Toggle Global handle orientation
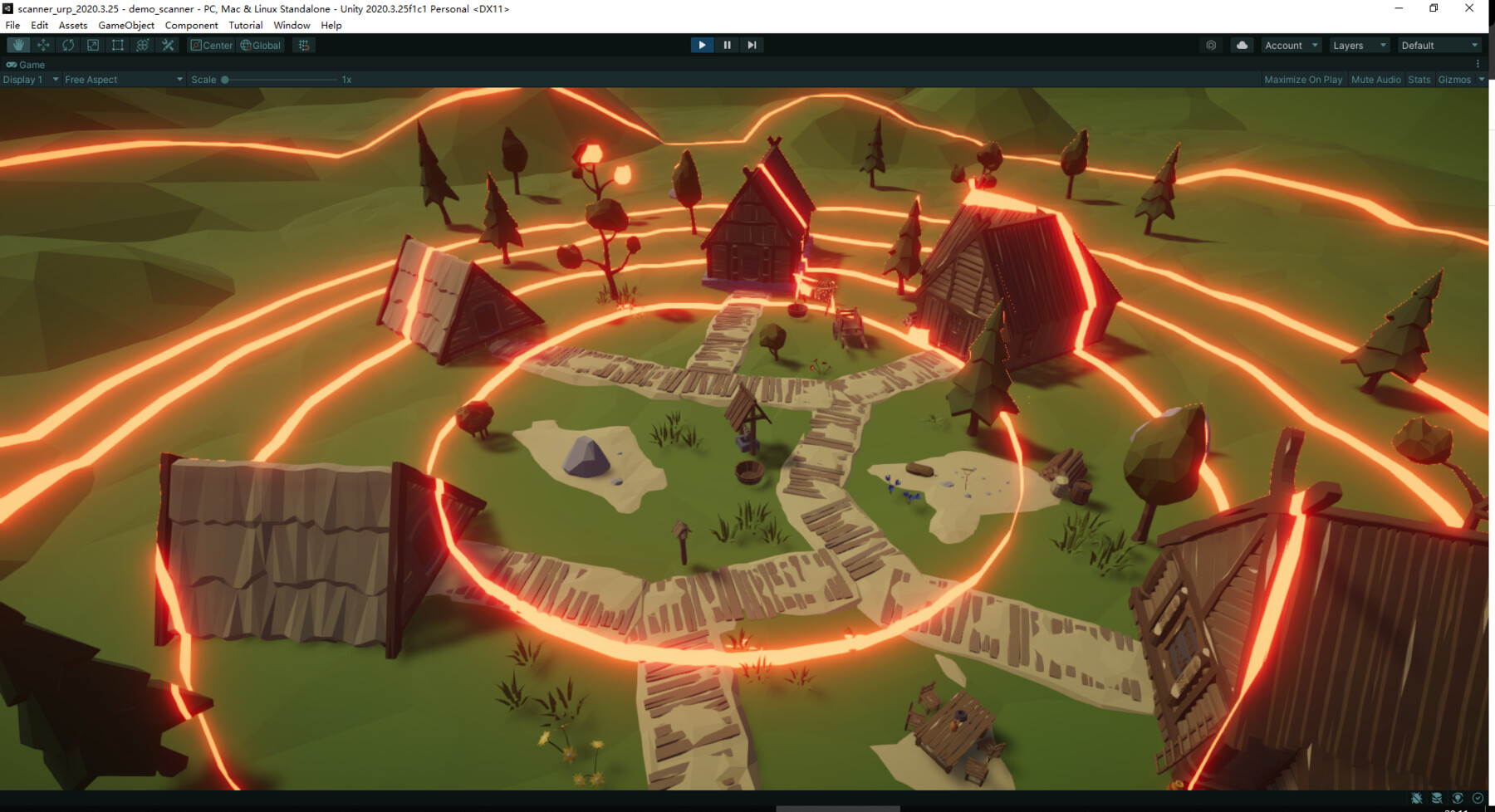 click(x=260, y=45)
